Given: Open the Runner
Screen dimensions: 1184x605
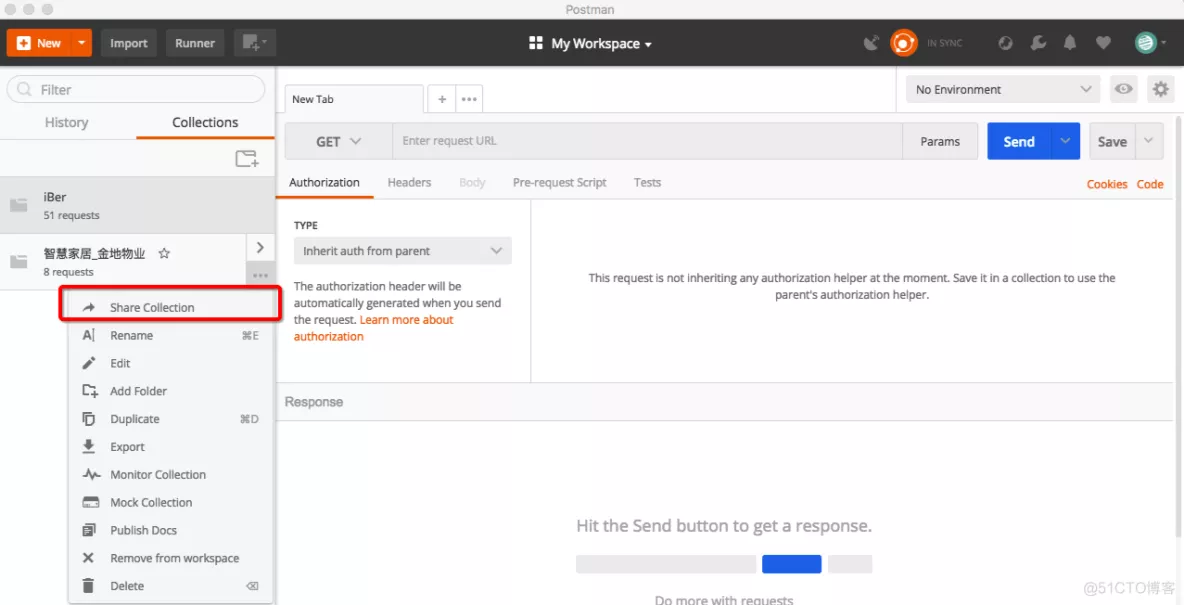Looking at the screenshot, I should click(195, 43).
